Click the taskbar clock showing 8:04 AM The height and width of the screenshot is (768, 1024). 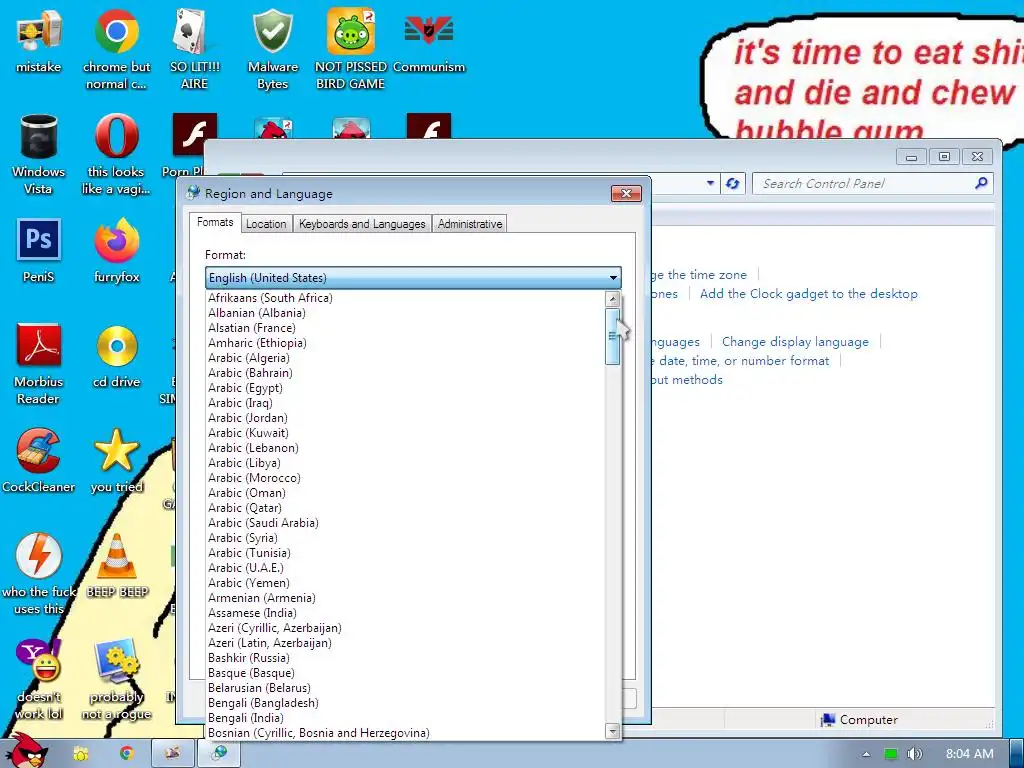tap(970, 754)
